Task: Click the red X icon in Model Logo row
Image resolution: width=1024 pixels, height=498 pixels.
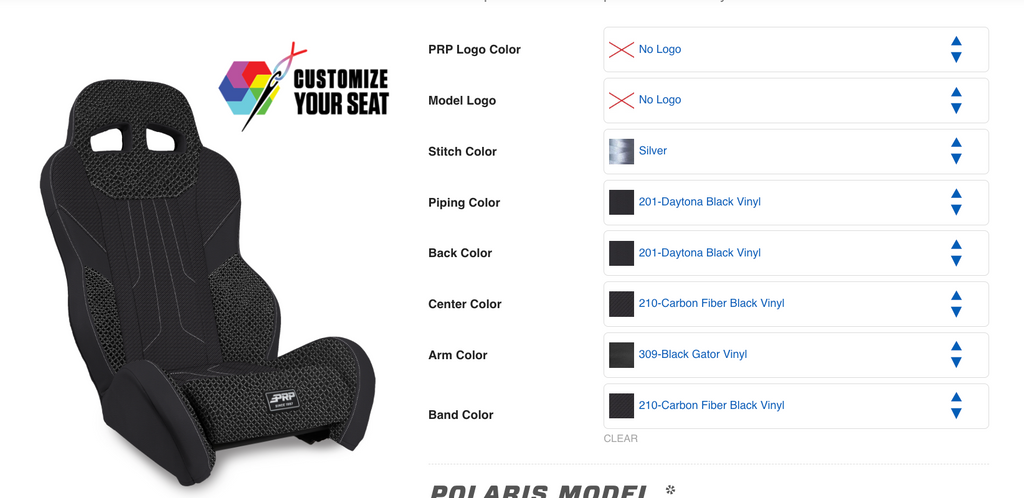Action: point(621,101)
